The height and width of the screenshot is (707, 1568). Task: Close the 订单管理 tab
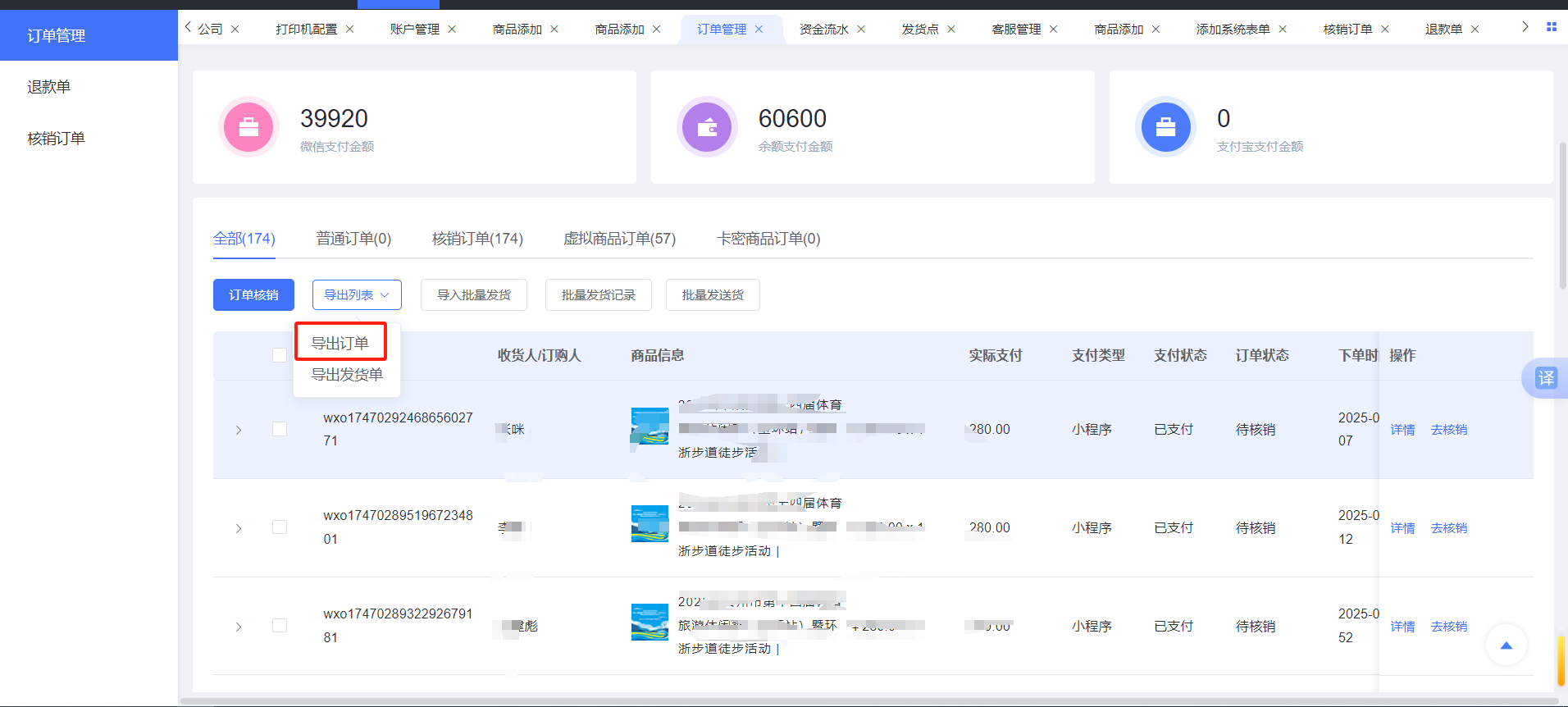coord(759,29)
